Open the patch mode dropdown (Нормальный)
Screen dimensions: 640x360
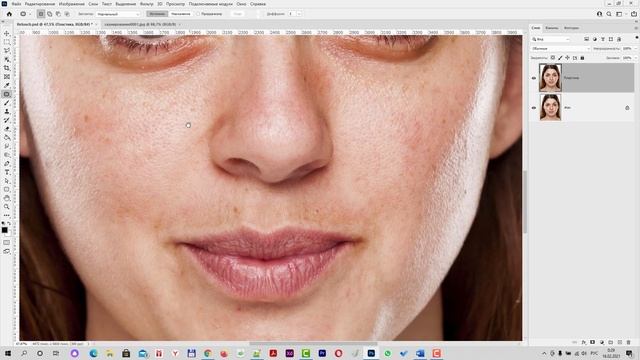pos(118,14)
